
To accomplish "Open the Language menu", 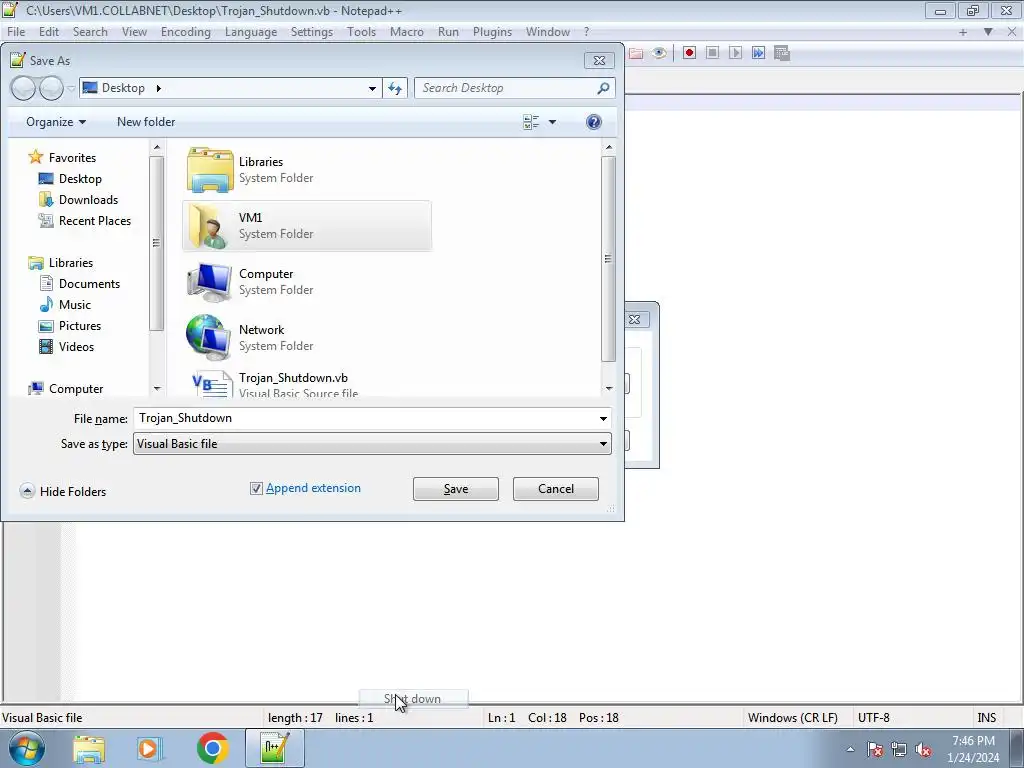I will click(x=251, y=32).
